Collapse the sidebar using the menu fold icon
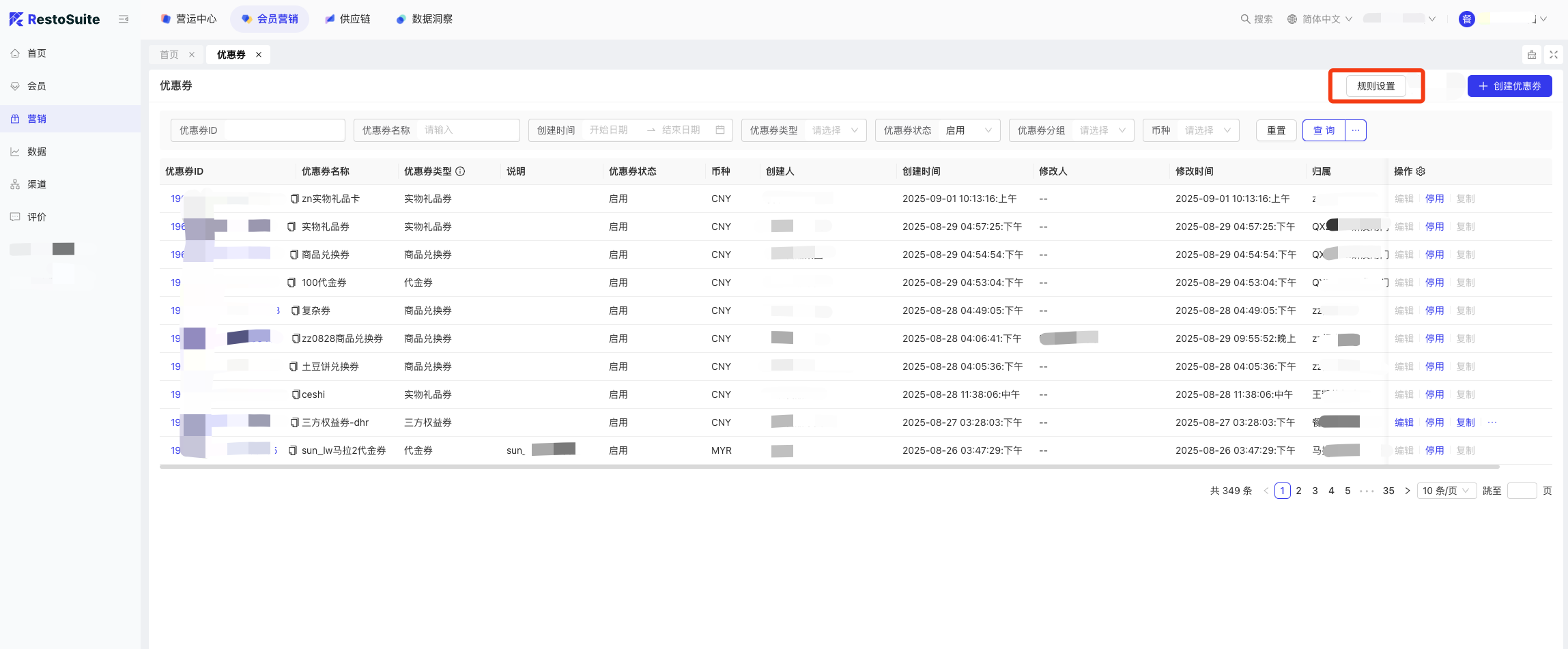The width and height of the screenshot is (1568, 649). 124,19
